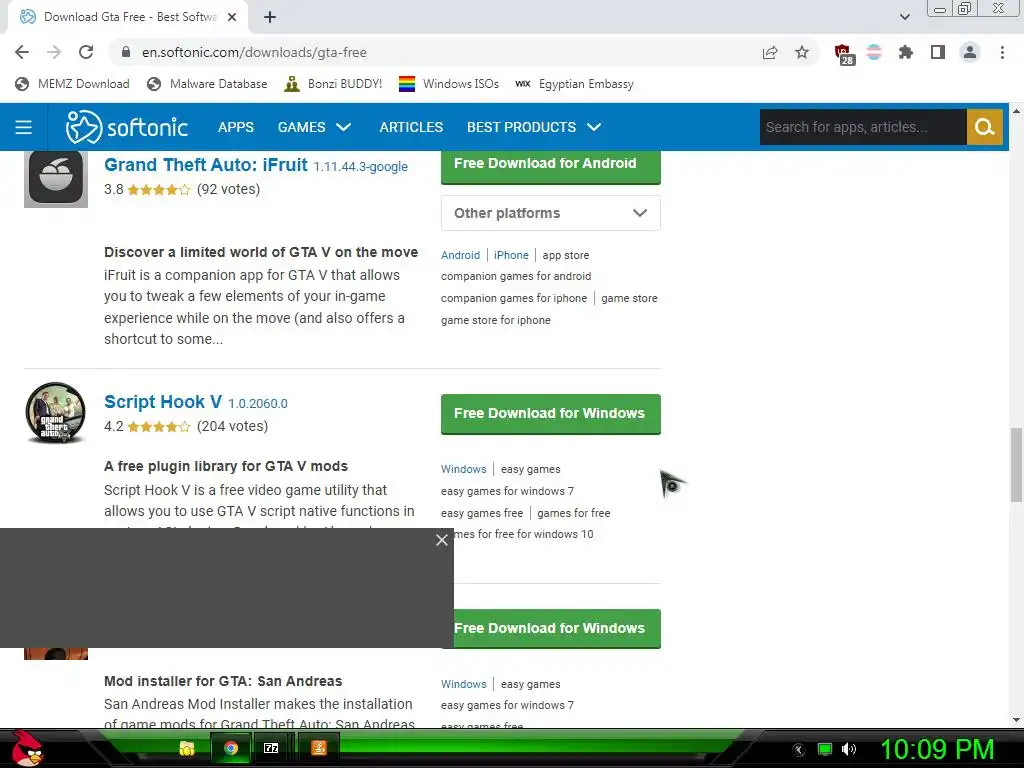Open Chrome's three-dot menu

click(1002, 52)
